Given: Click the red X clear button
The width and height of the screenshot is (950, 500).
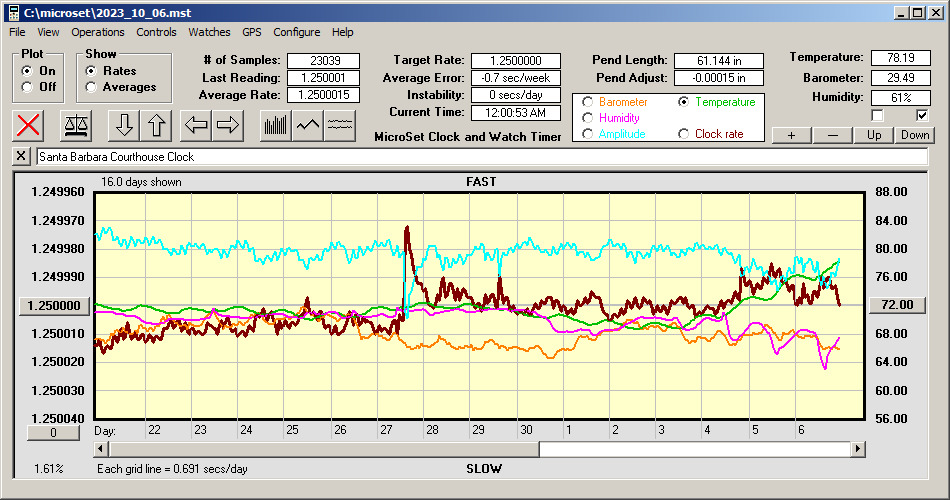Looking at the screenshot, I should (x=30, y=125).
